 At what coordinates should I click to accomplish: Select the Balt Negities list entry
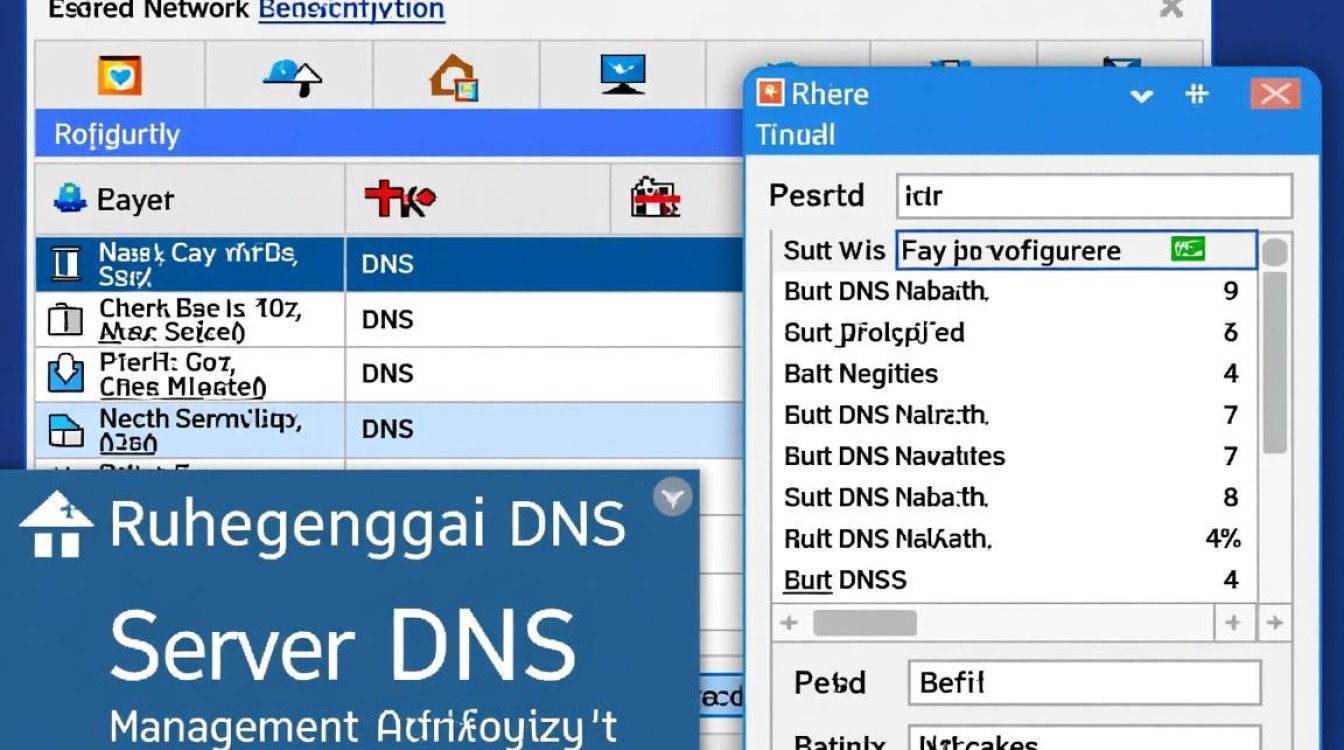[x=861, y=374]
